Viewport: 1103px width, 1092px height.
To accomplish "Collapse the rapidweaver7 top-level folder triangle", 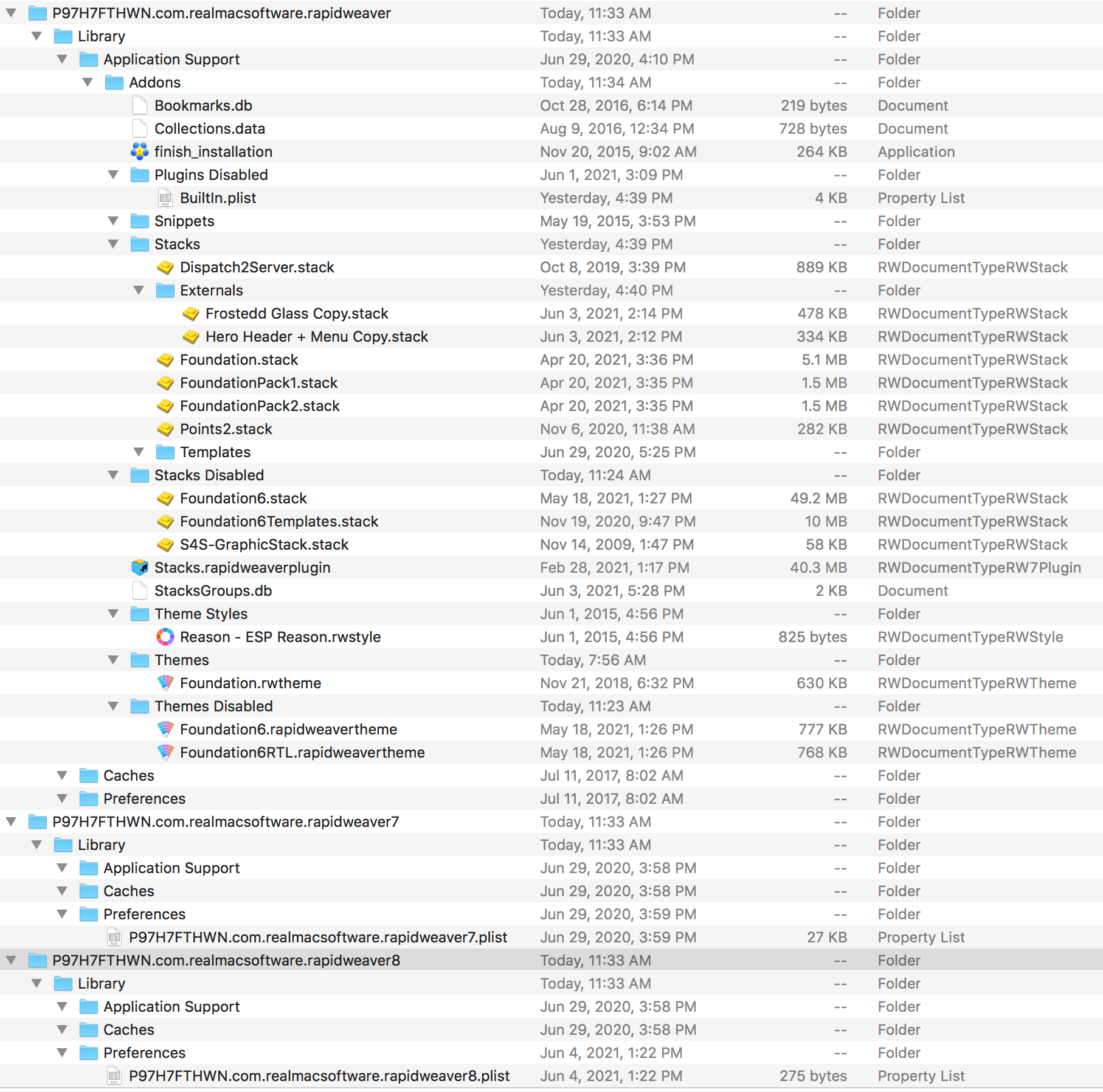I will (11, 821).
